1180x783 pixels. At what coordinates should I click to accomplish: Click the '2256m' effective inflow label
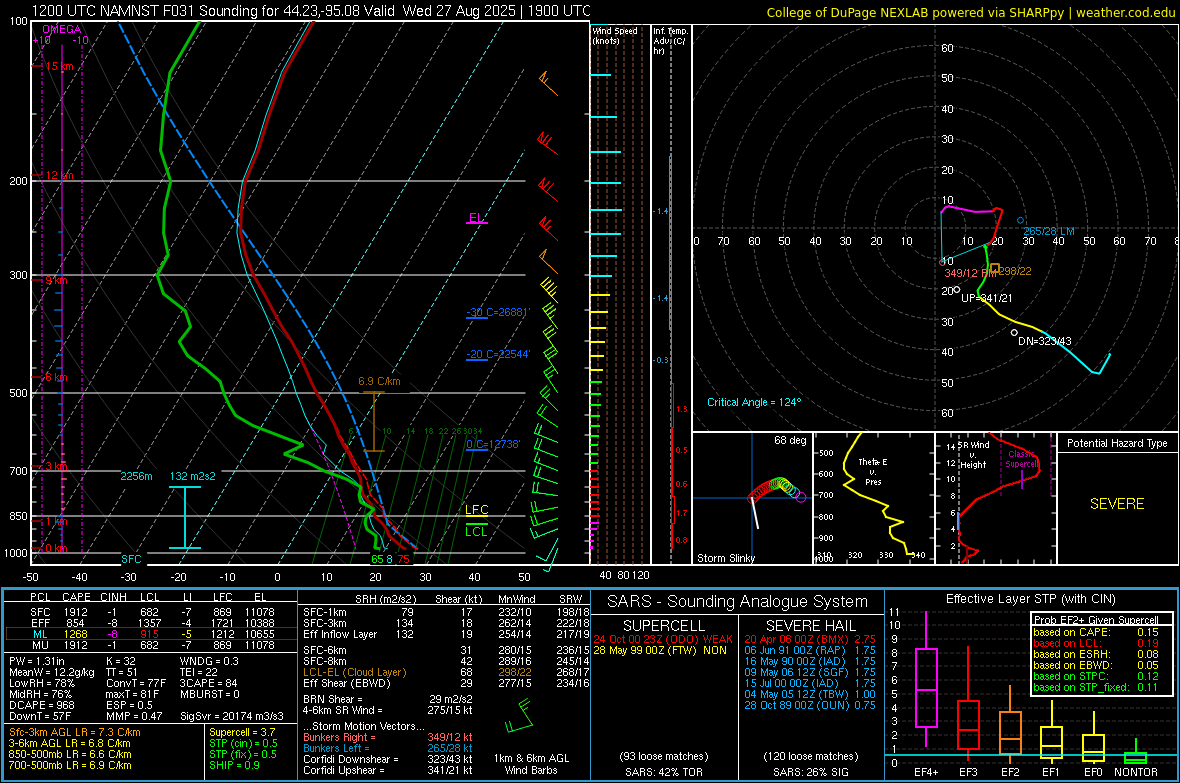click(x=136, y=476)
